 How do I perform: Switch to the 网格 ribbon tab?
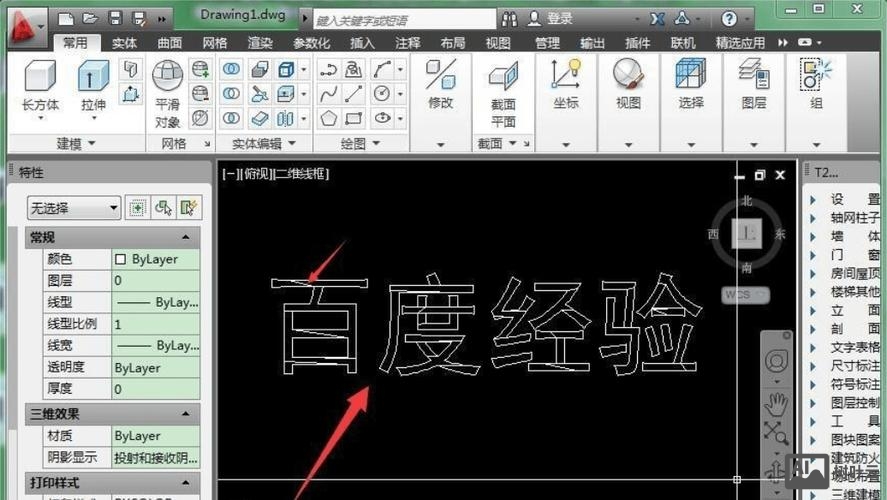pos(214,43)
